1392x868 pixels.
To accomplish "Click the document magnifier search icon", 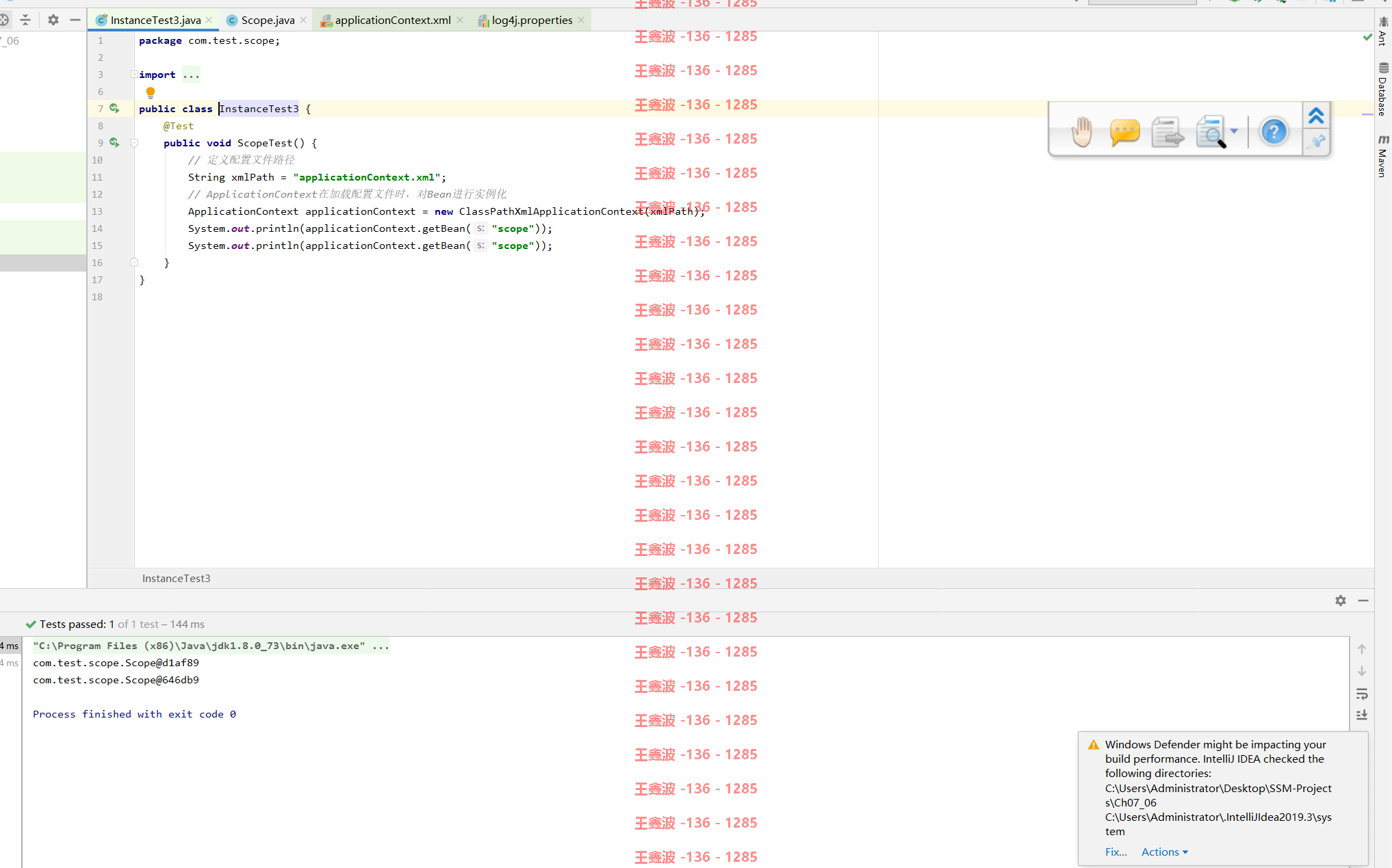I will tap(1211, 132).
